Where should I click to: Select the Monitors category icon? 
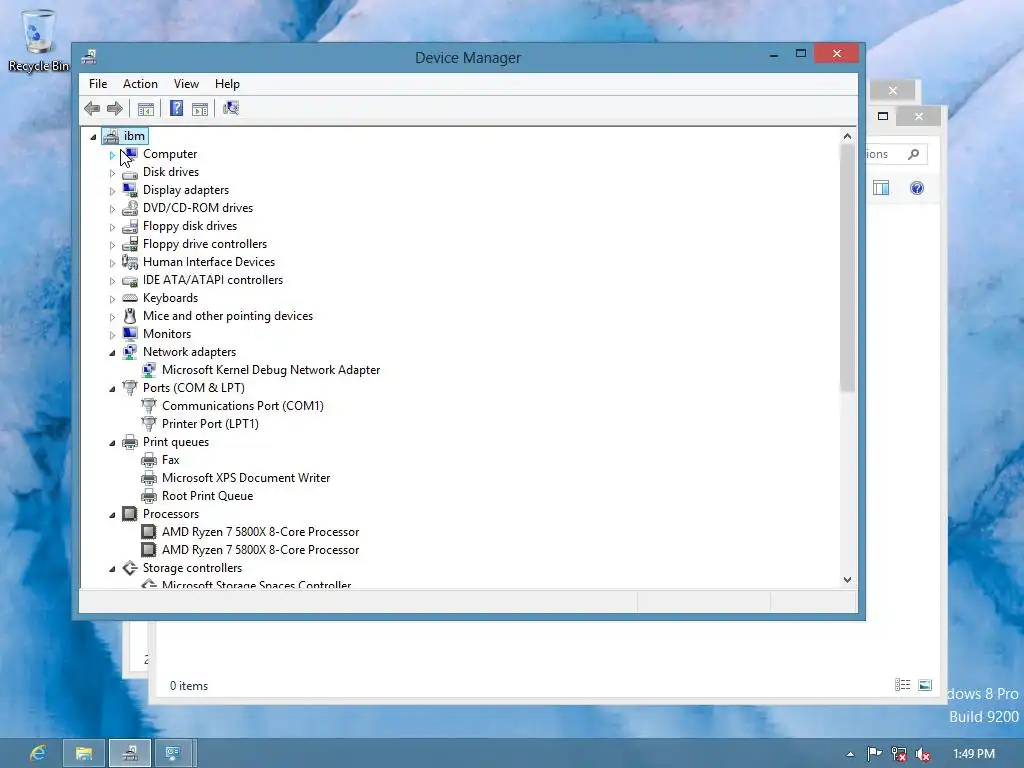130,334
